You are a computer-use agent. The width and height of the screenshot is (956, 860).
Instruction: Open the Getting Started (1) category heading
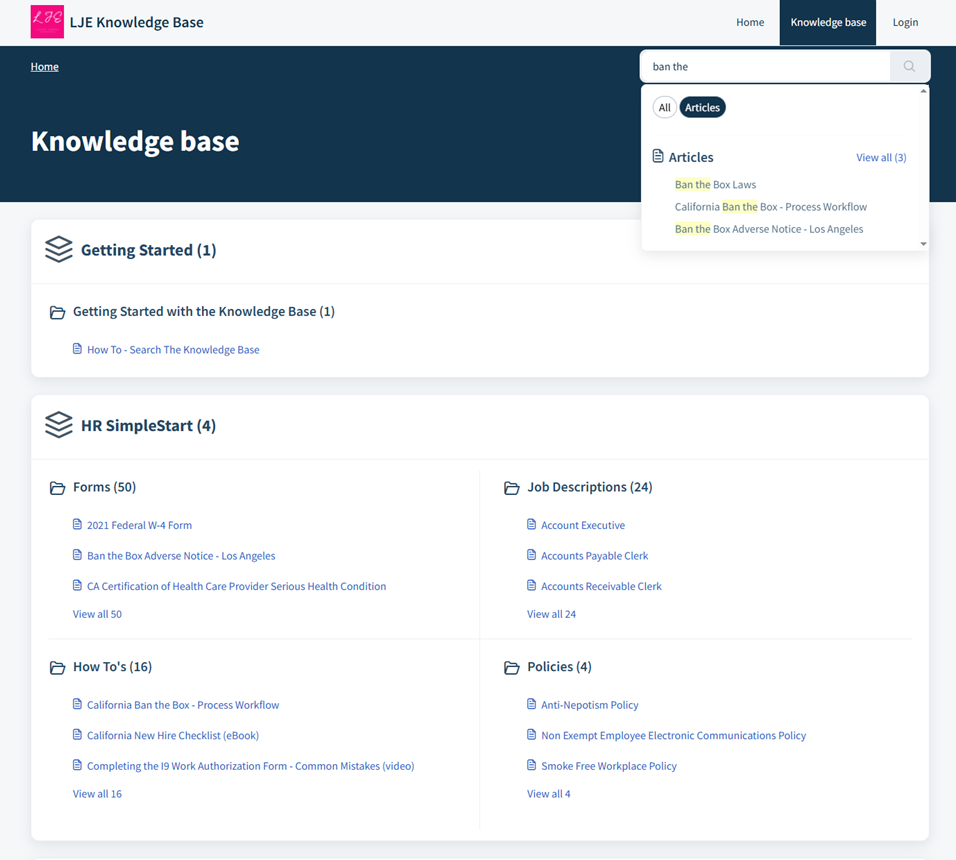pos(149,250)
